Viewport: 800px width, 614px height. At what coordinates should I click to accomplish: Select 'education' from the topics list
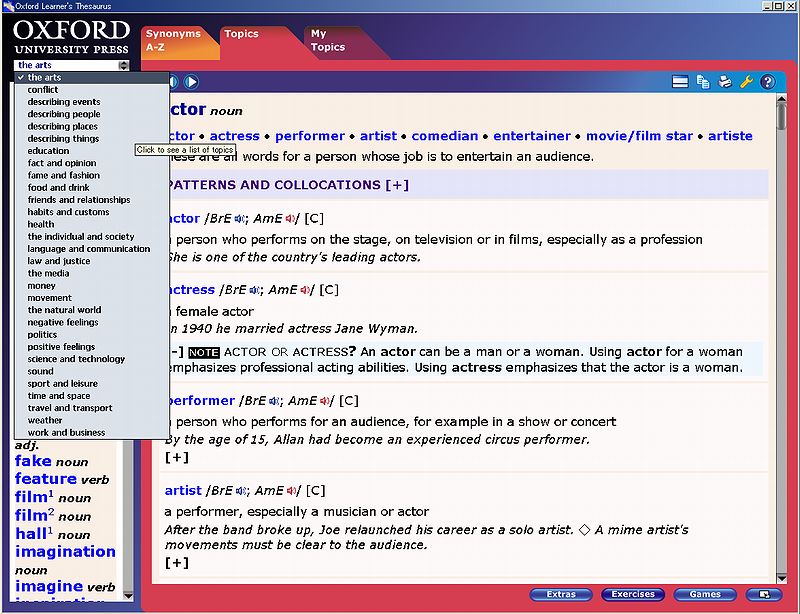click(x=48, y=151)
